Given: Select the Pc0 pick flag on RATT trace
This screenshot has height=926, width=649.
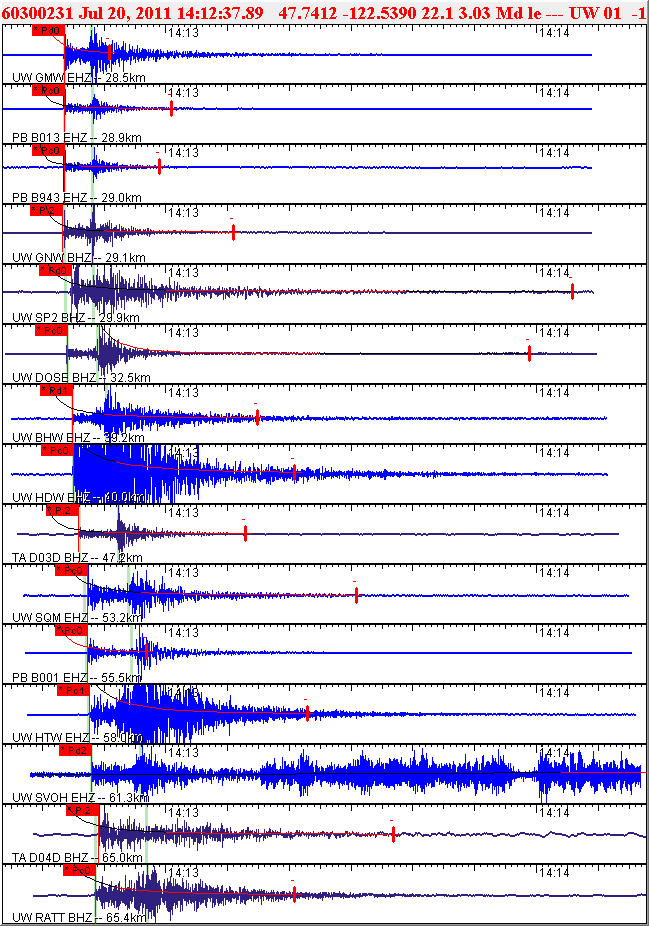Looking at the screenshot, I should point(79,870).
